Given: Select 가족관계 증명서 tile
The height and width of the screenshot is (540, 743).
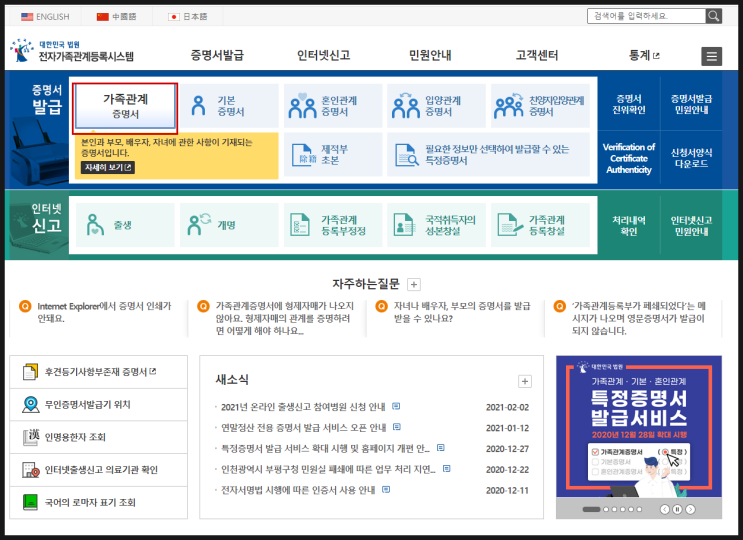Looking at the screenshot, I should coord(125,106).
